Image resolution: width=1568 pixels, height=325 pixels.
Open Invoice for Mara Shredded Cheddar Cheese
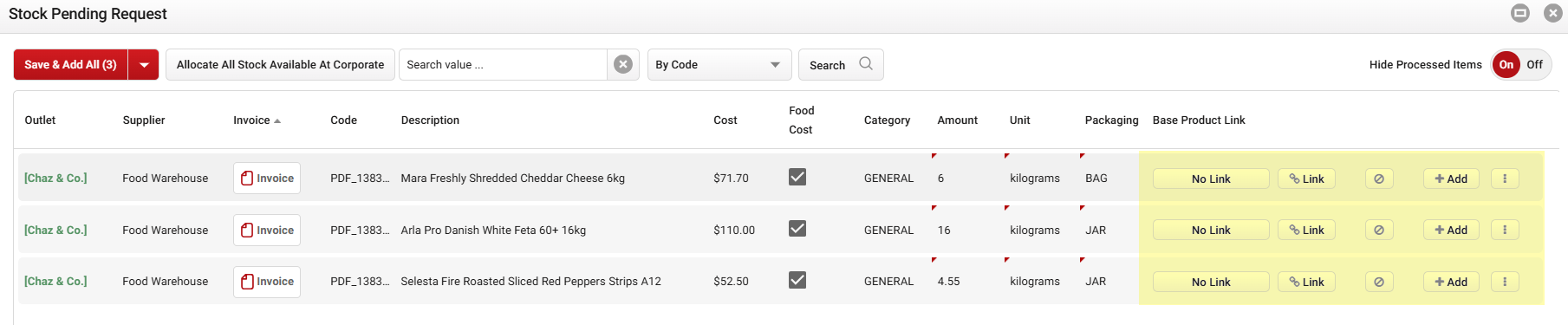point(267,178)
